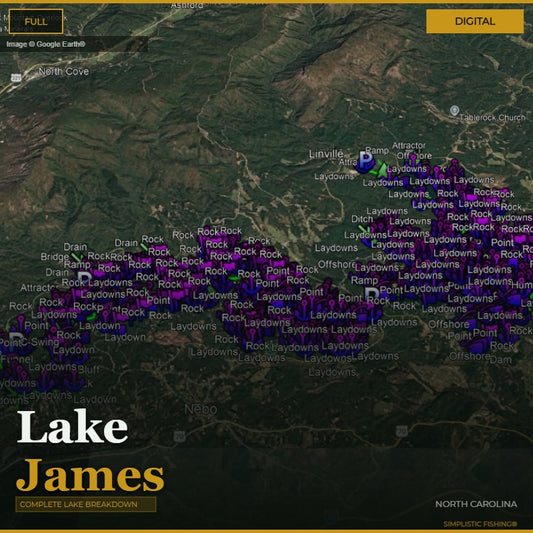Click the Image © Google Earth attribution
533x533 pixels.
click(46, 44)
